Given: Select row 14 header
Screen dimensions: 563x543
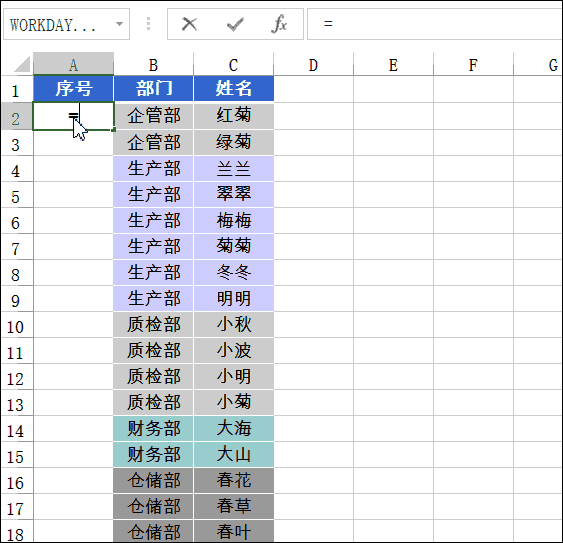Looking at the screenshot, I should pos(17,429).
